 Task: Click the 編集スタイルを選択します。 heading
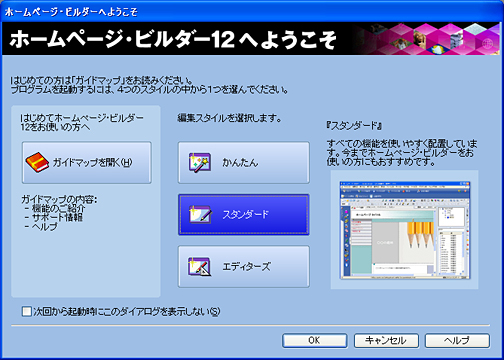coord(229,118)
